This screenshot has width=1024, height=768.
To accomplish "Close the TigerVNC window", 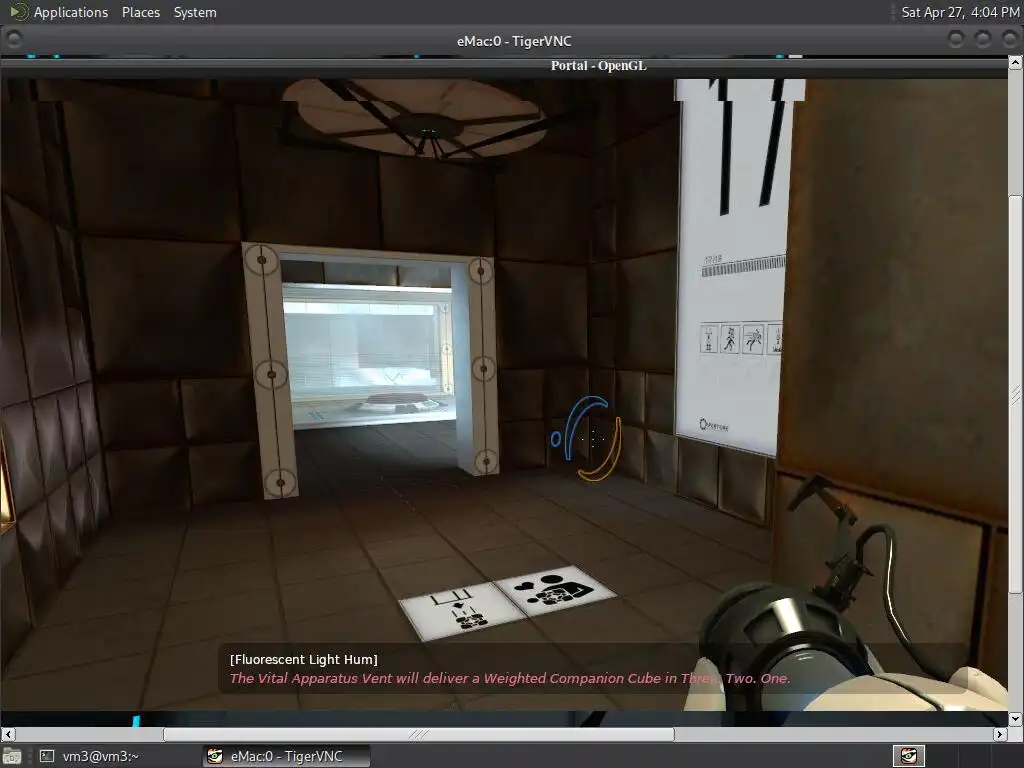I will point(1010,40).
